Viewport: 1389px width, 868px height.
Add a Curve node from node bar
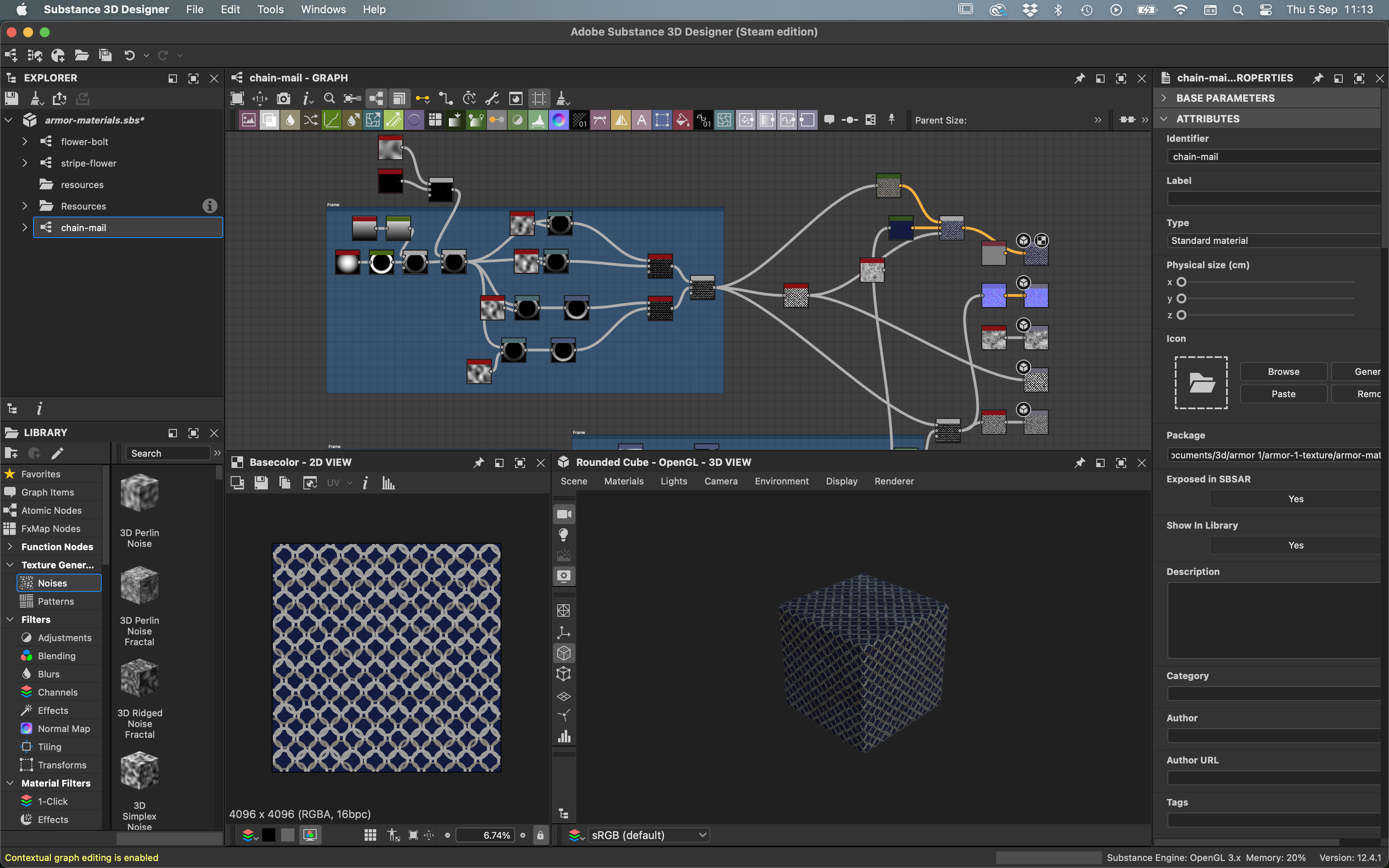coord(331,120)
